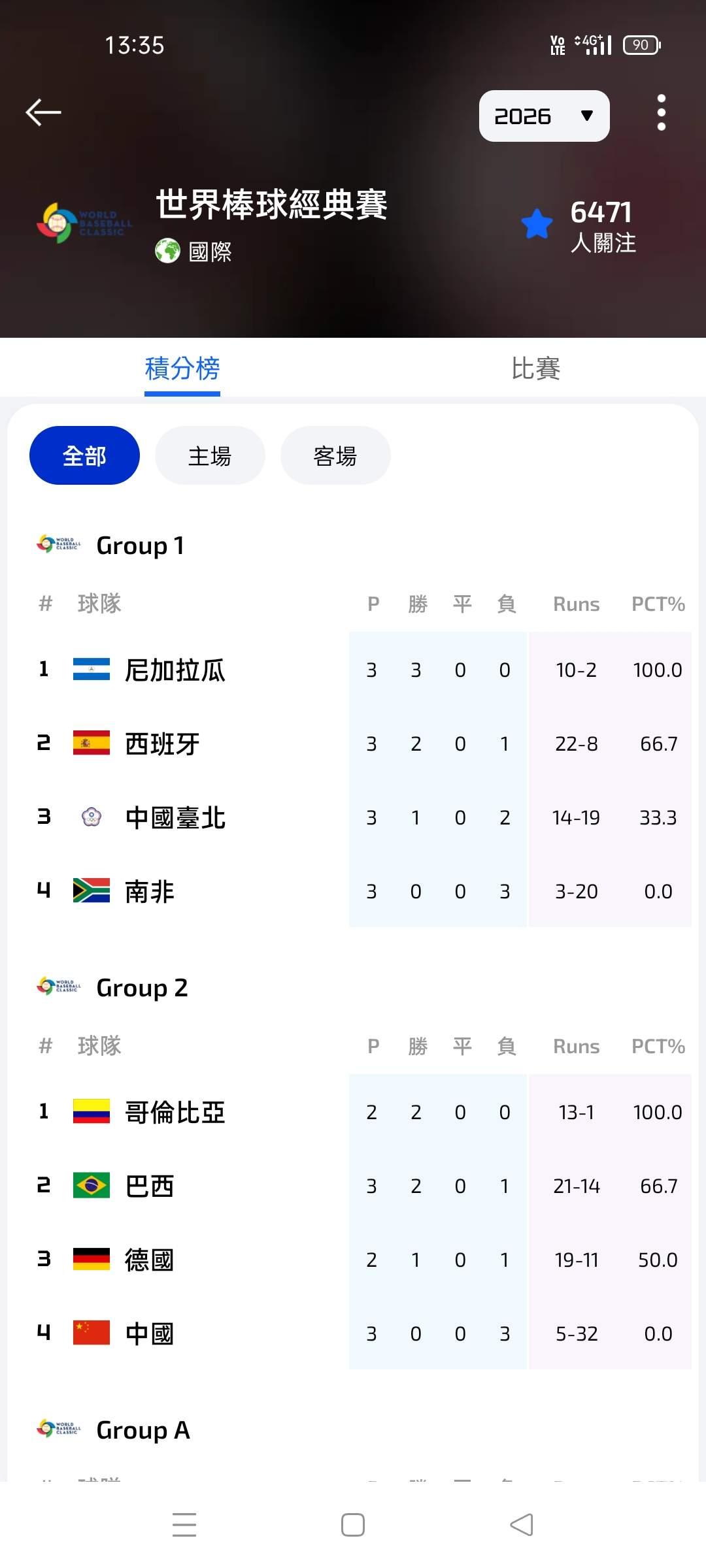Viewport: 706px width, 1568px height.
Task: Tap the globe icon beside 國際
Action: pyautogui.click(x=167, y=251)
